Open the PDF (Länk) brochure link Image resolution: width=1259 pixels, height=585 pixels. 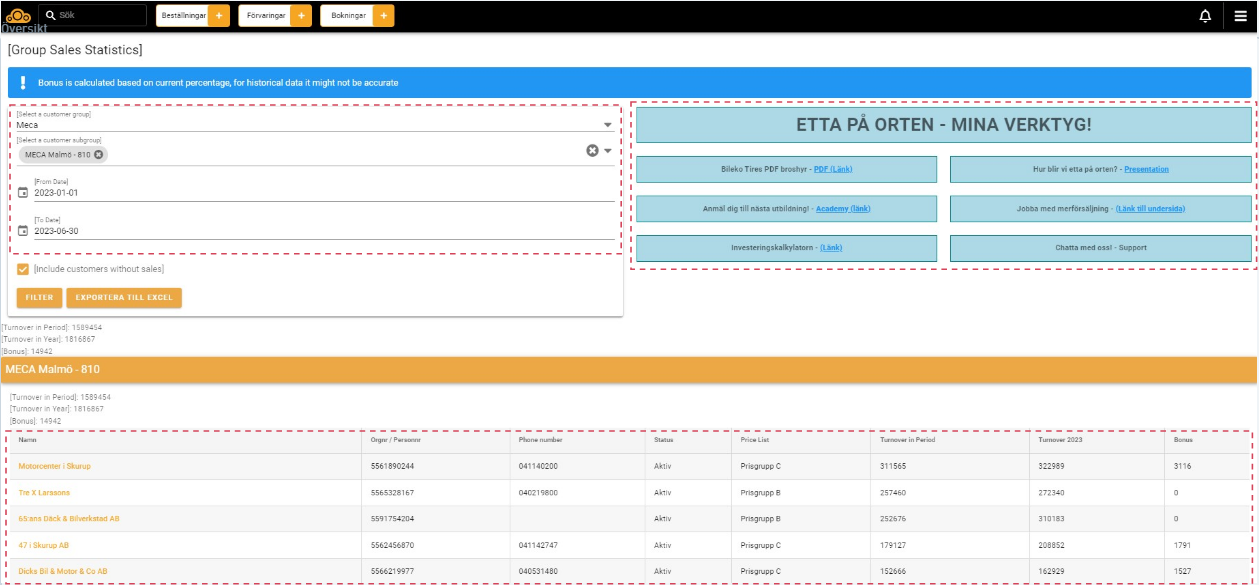pos(833,169)
